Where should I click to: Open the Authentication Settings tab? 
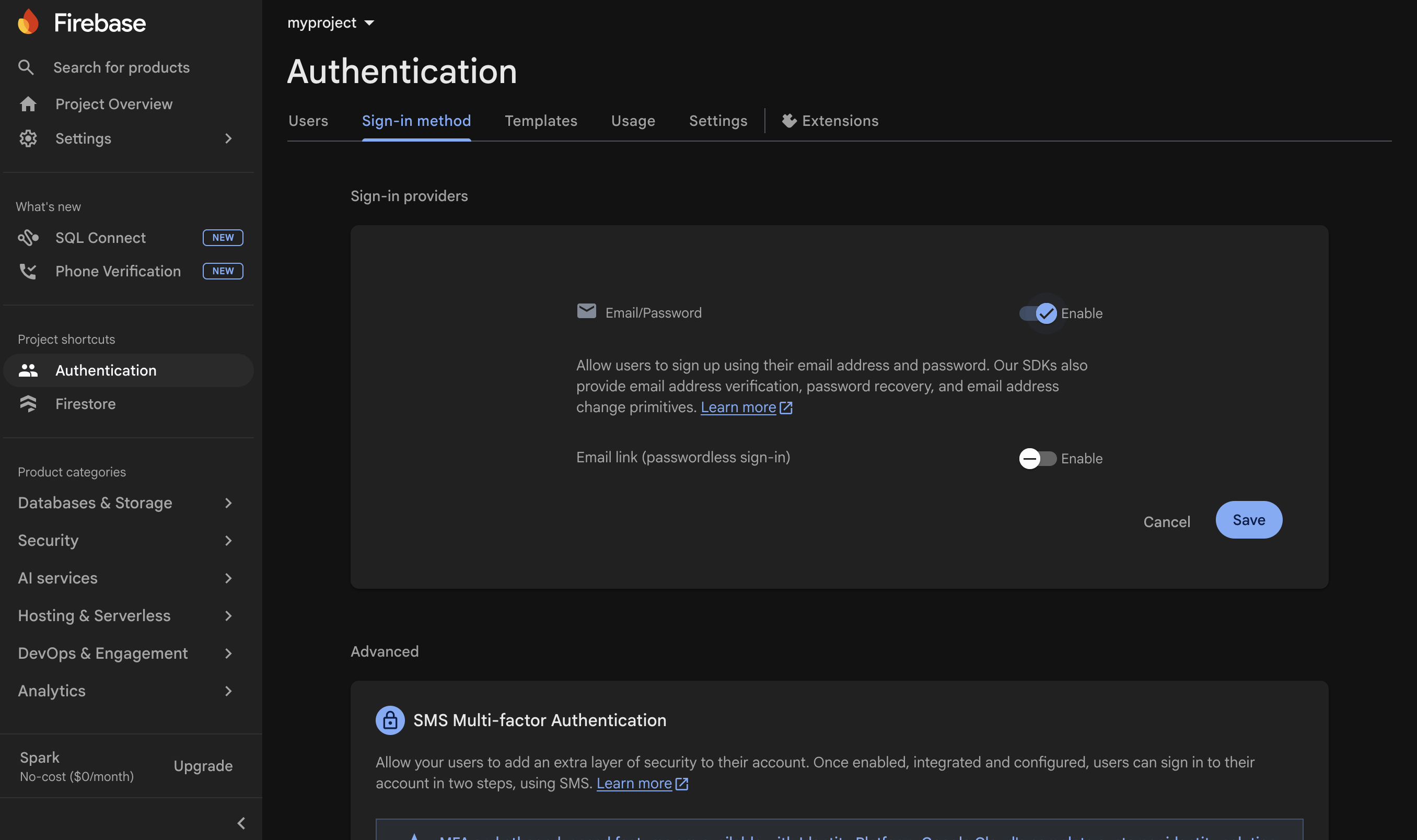point(718,121)
